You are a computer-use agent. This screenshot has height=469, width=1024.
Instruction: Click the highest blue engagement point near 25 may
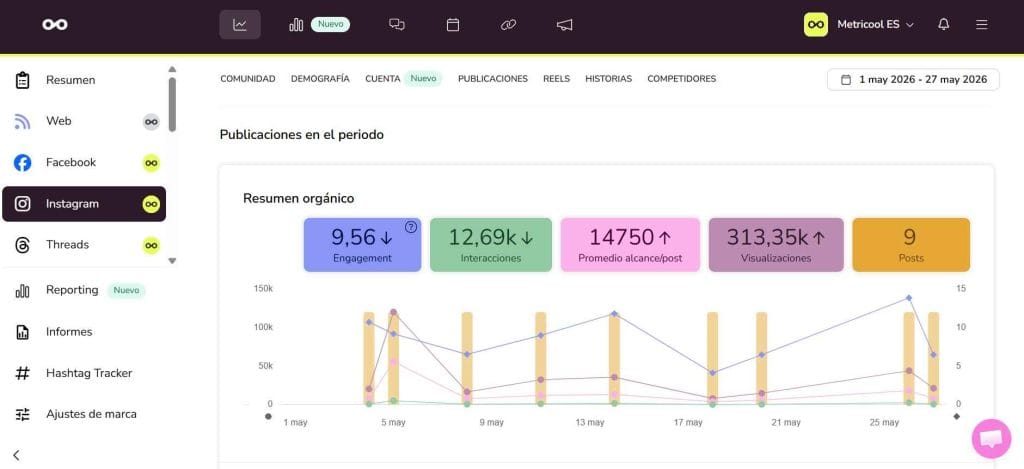pyautogui.click(x=908, y=298)
